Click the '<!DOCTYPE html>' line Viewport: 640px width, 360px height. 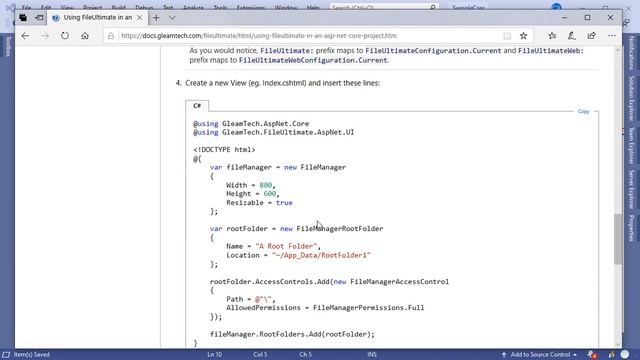tap(224, 150)
